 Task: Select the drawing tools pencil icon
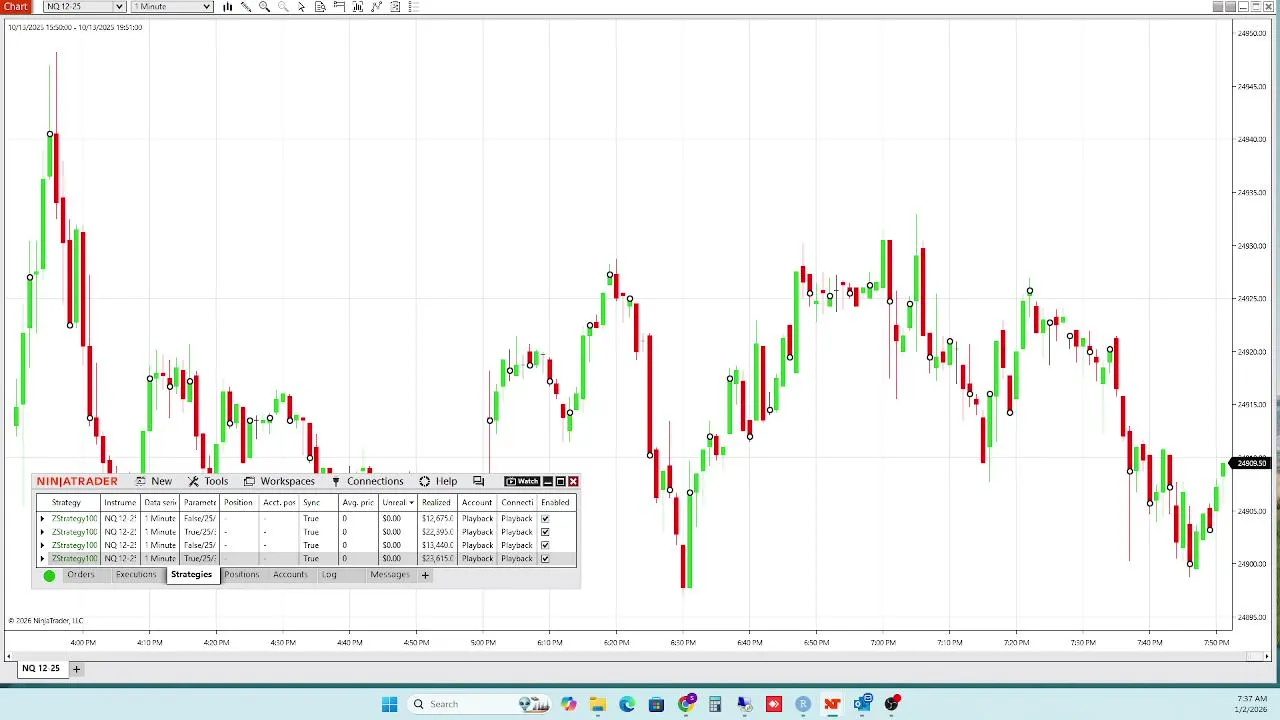[246, 7]
